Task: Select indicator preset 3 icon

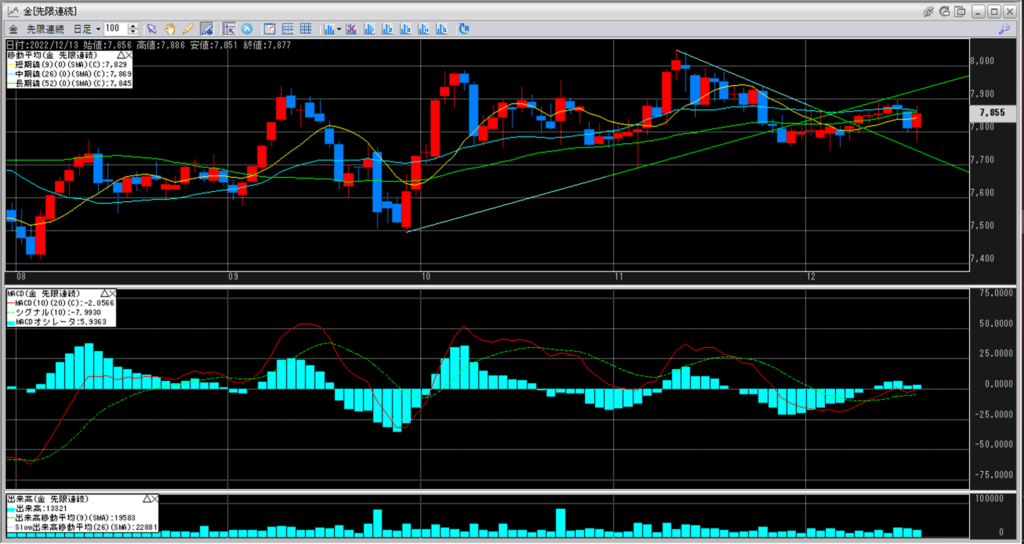Action: coord(406,29)
